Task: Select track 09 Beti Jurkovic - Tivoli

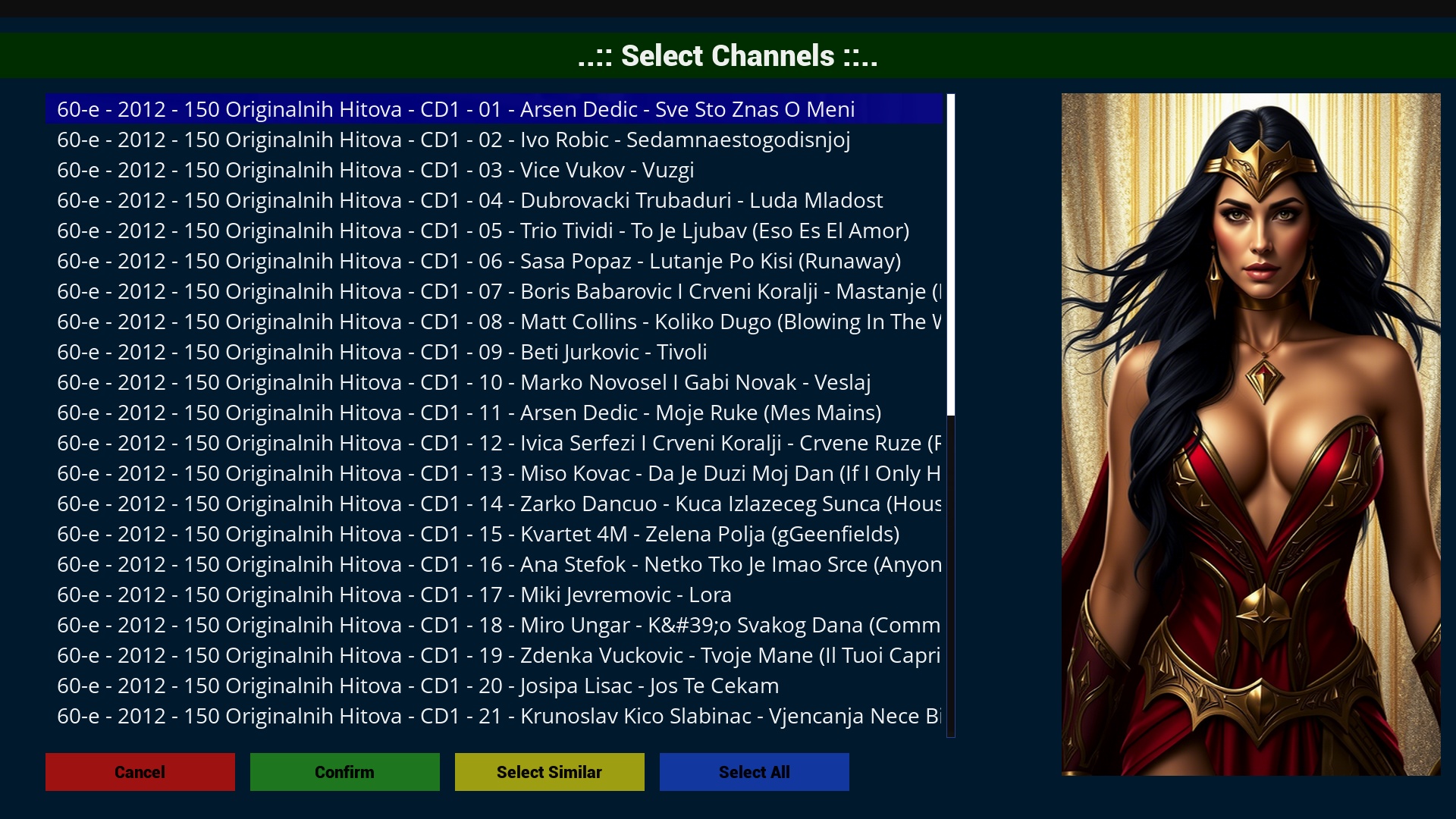Action: pyautogui.click(x=494, y=352)
